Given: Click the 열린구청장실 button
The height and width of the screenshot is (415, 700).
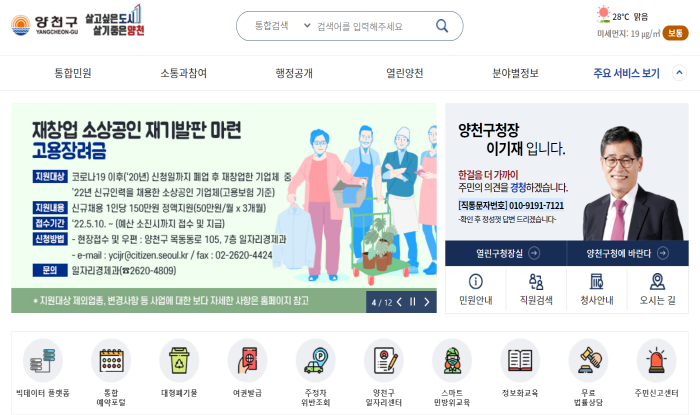Looking at the screenshot, I should [506, 253].
